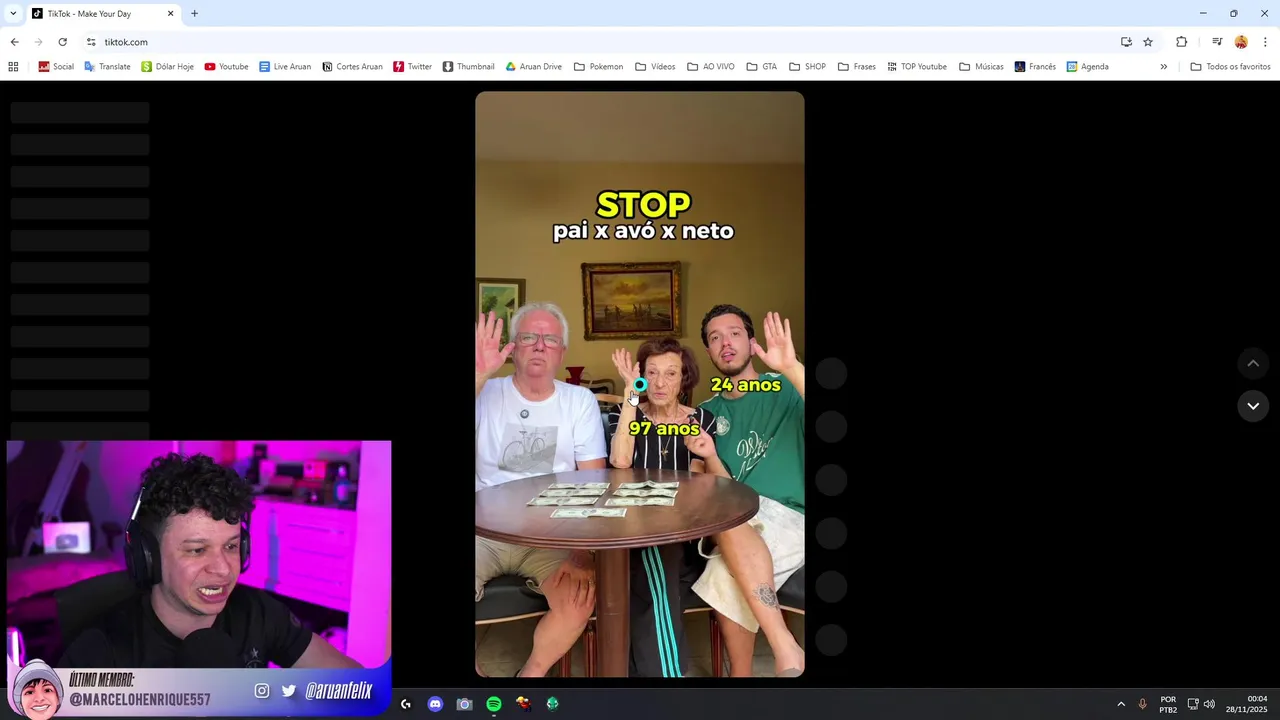This screenshot has height=720, width=1280.
Task: Open the Chrome profile avatar
Action: coord(1241,42)
